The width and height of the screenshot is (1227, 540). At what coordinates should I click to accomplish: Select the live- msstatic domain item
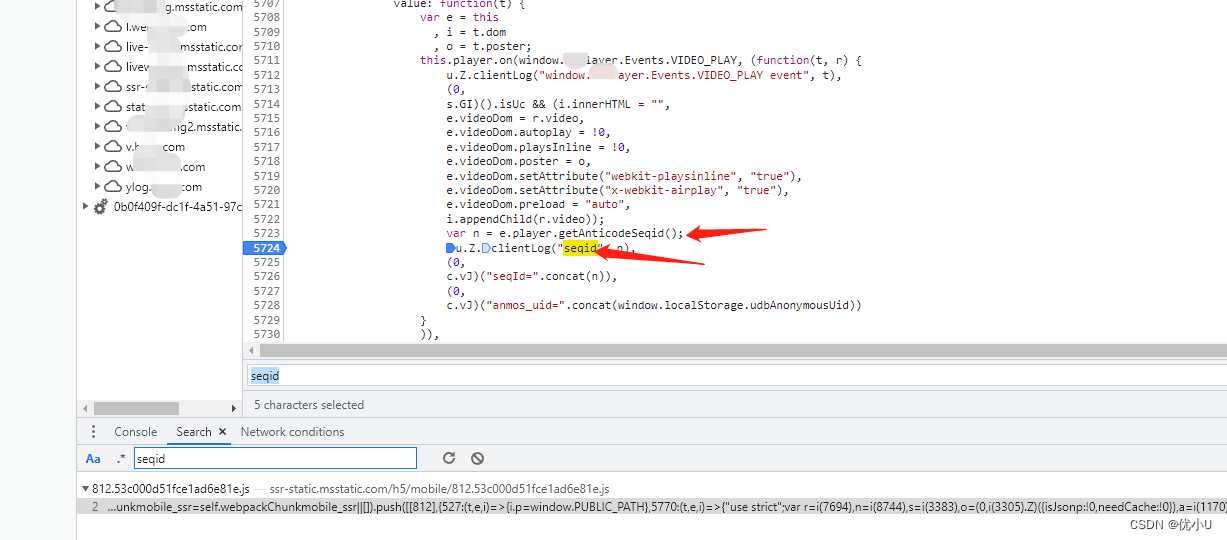[184, 47]
